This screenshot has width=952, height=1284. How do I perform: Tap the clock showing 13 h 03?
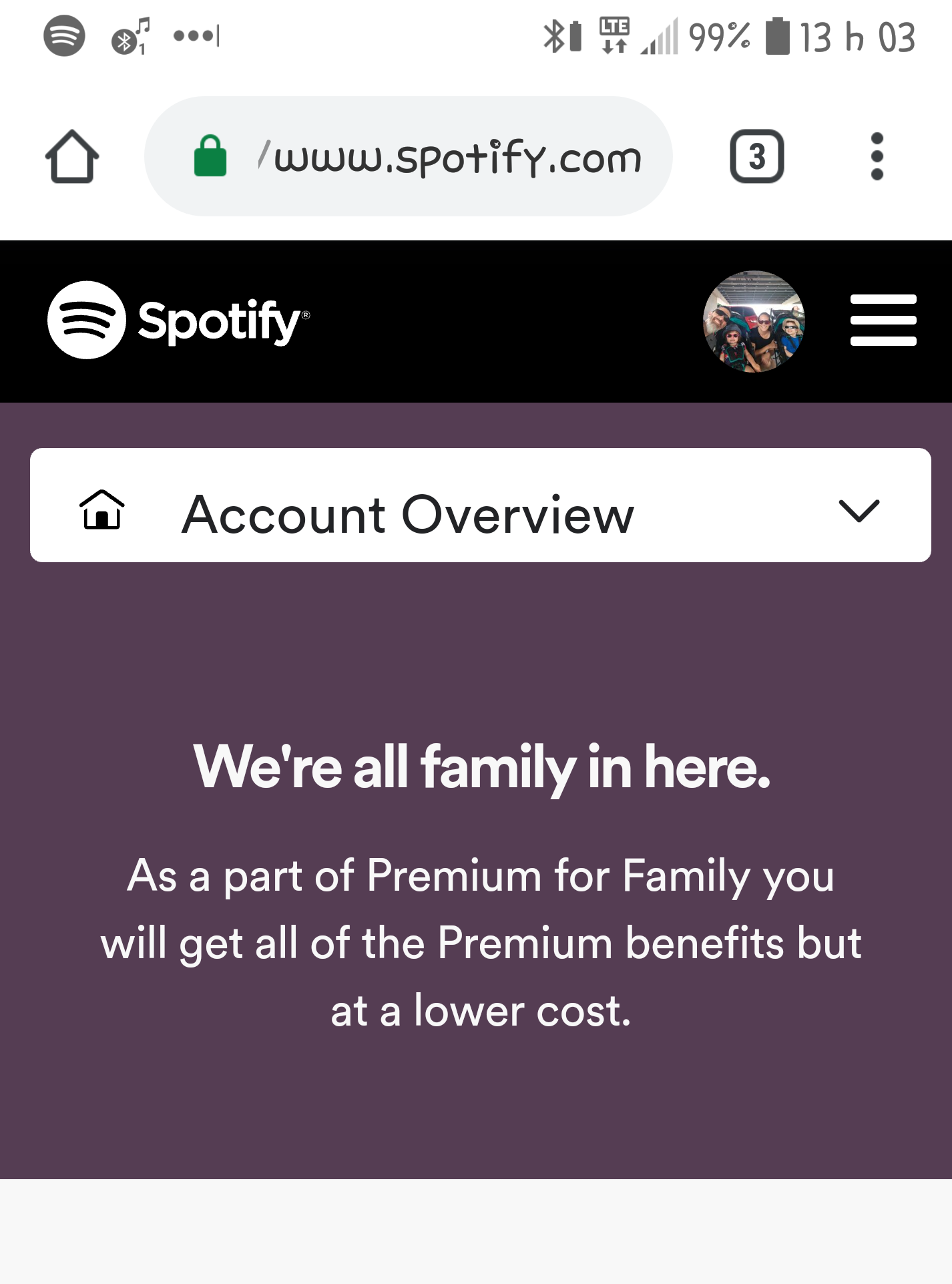coord(858,37)
